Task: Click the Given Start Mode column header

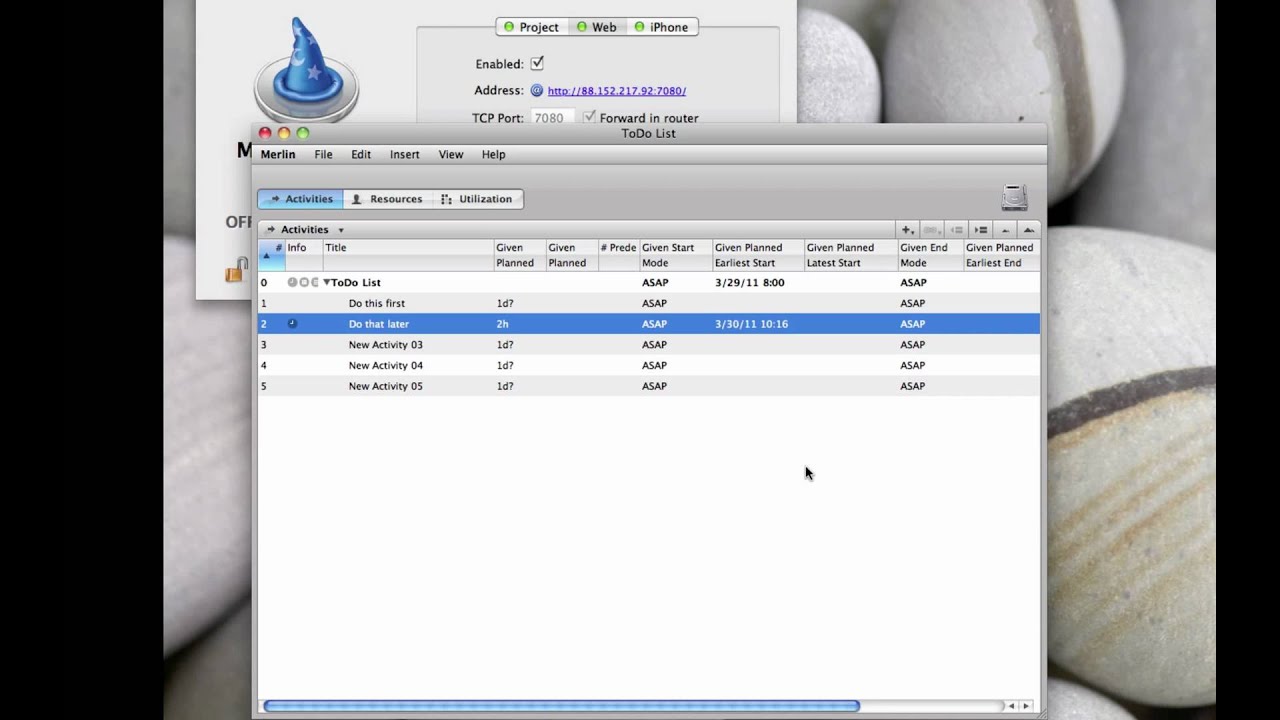Action: click(x=675, y=255)
